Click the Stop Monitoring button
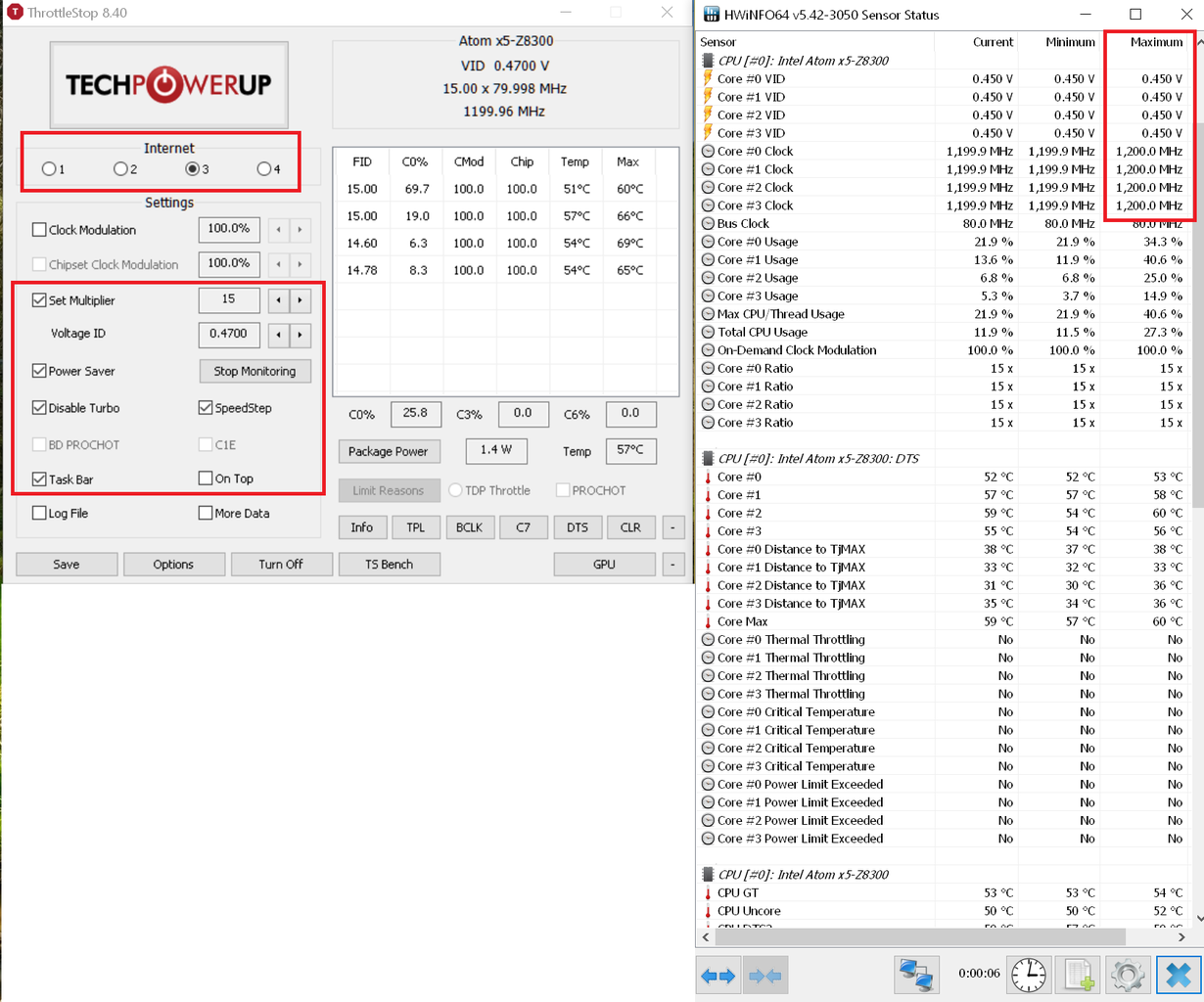 [255, 372]
